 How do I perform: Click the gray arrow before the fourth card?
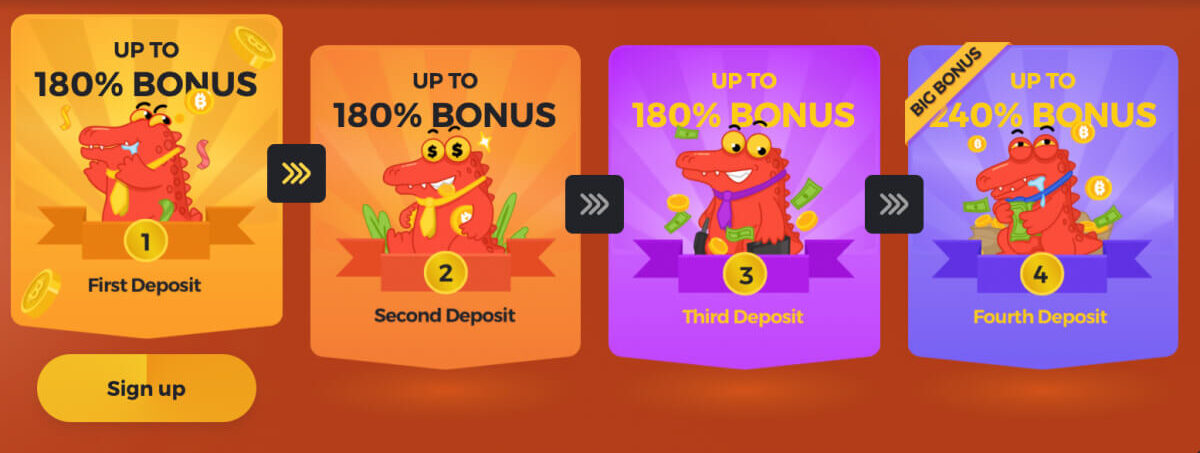click(893, 204)
